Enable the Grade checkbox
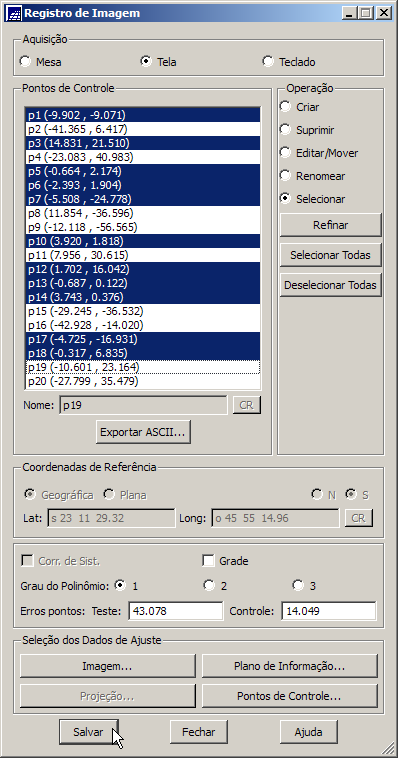Screen dimensions: 398x758 (208, 561)
